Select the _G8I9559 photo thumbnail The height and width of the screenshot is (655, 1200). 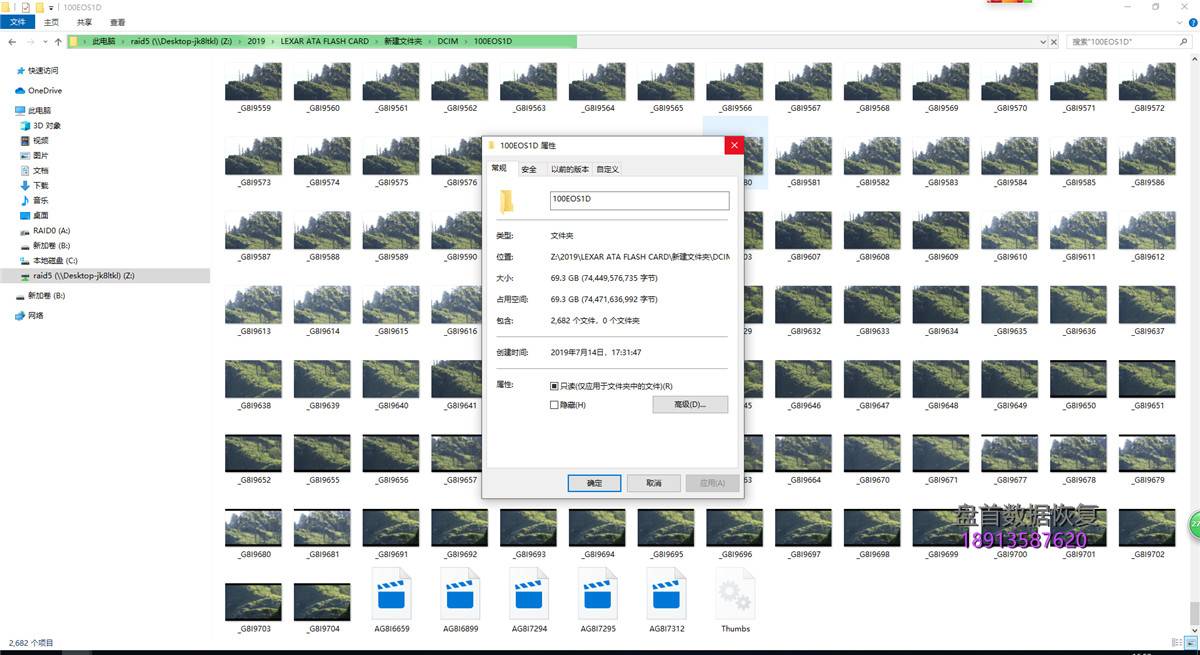coord(253,83)
